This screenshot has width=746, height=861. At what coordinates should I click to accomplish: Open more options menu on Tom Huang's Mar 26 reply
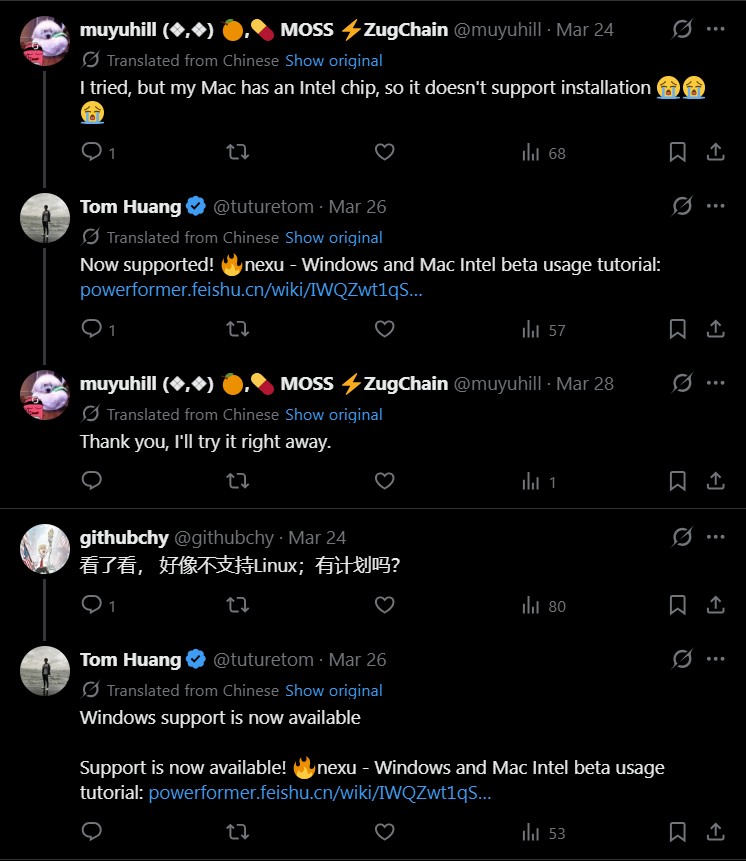pyautogui.click(x=716, y=206)
